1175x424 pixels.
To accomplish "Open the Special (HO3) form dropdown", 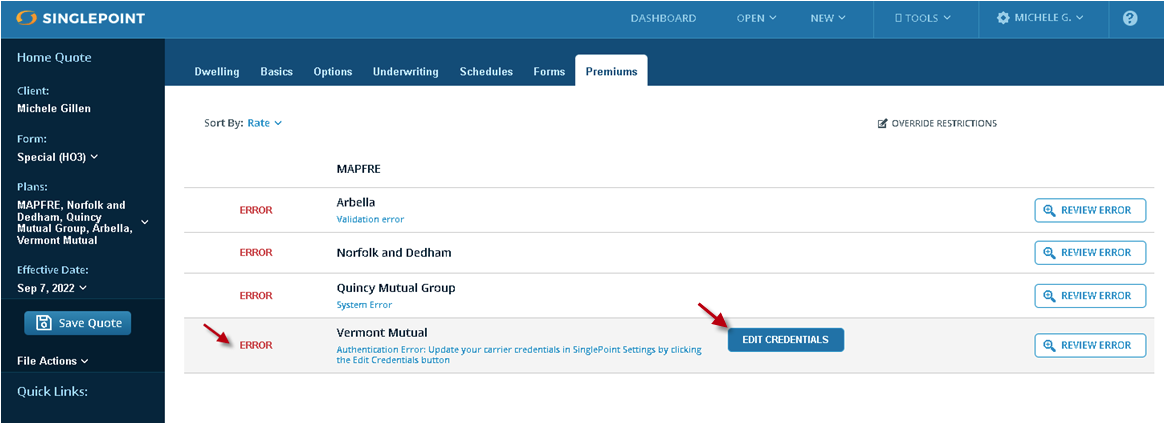I will tap(58, 157).
